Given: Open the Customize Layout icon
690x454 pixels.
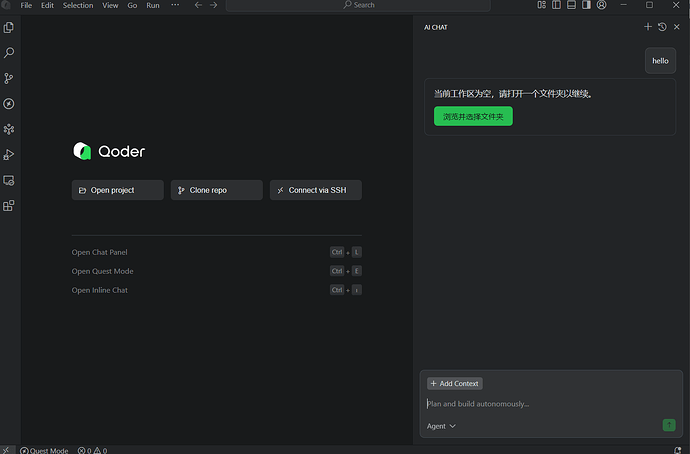Looking at the screenshot, I should pyautogui.click(x=542, y=5).
